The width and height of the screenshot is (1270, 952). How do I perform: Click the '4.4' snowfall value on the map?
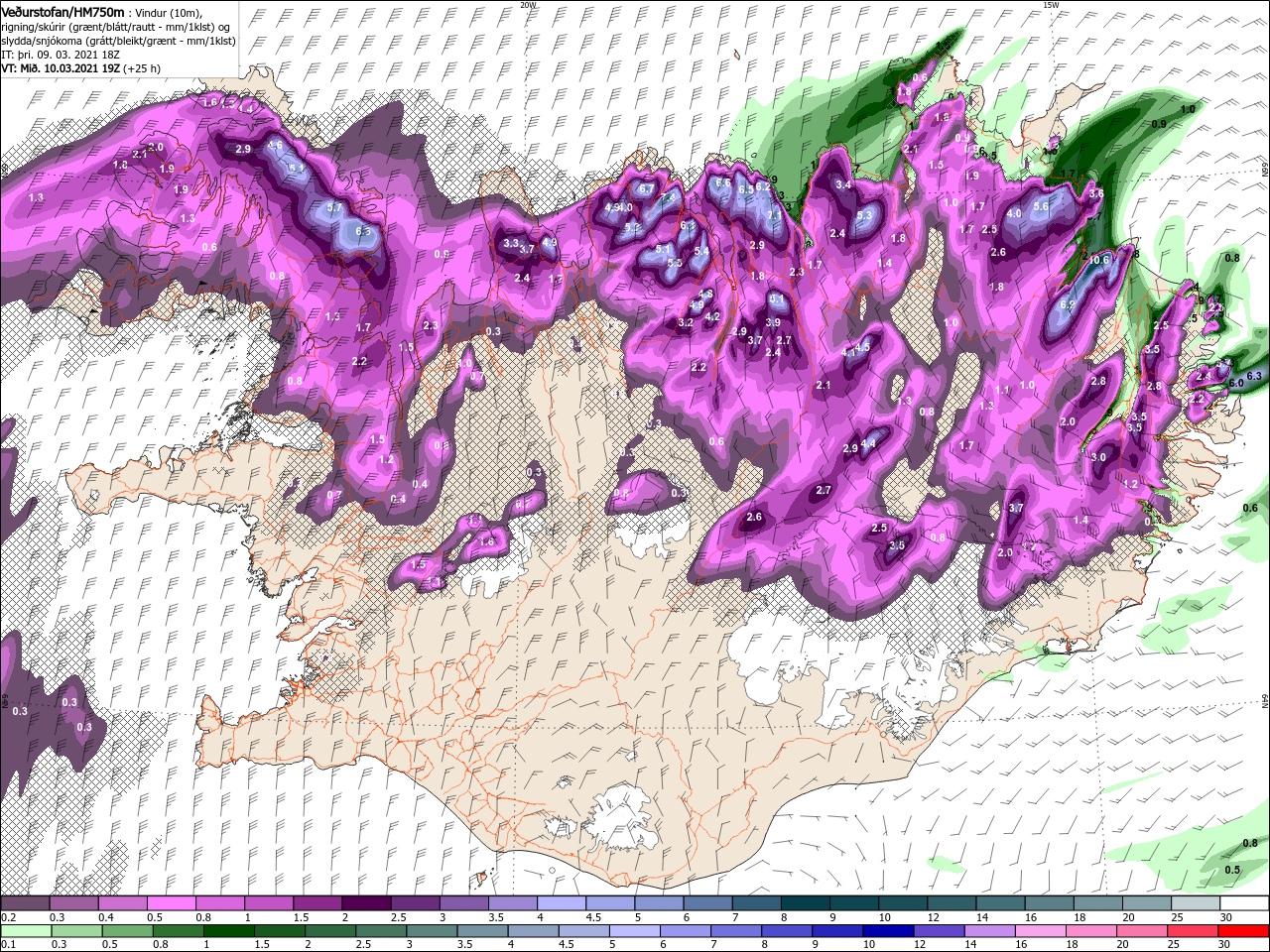pos(869,443)
